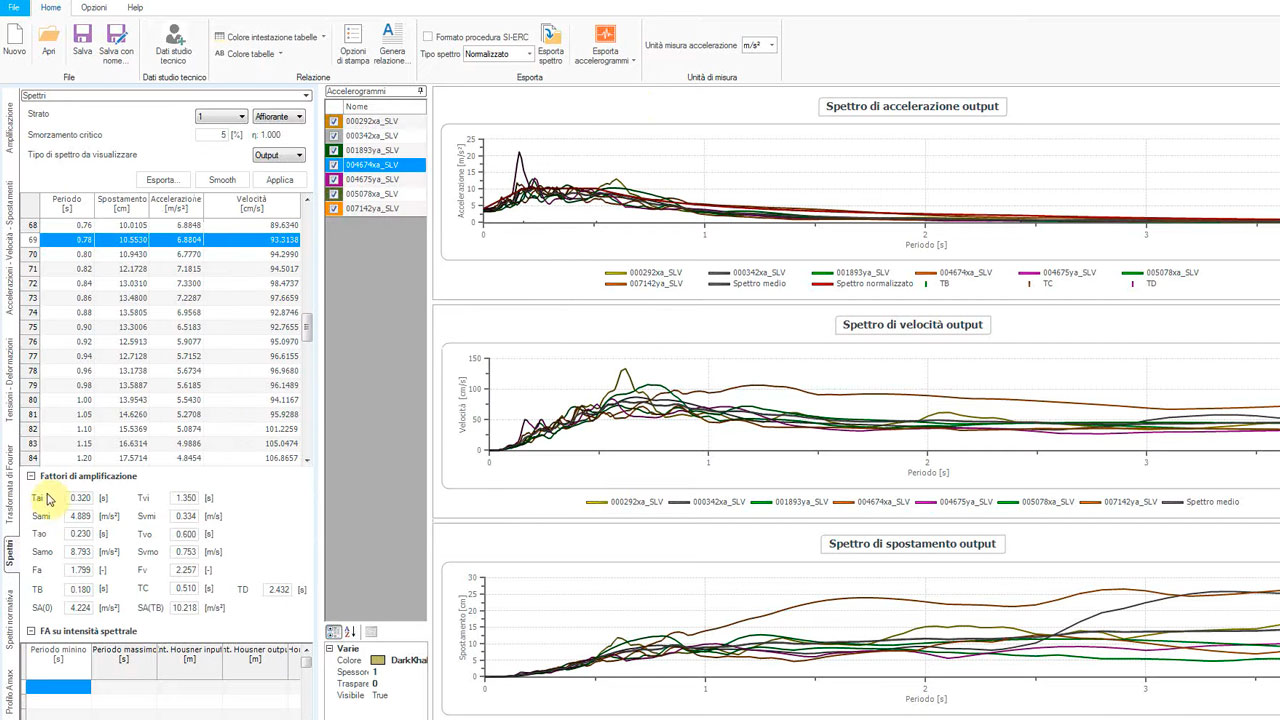
Task: Click the Applica button
Action: point(280,180)
